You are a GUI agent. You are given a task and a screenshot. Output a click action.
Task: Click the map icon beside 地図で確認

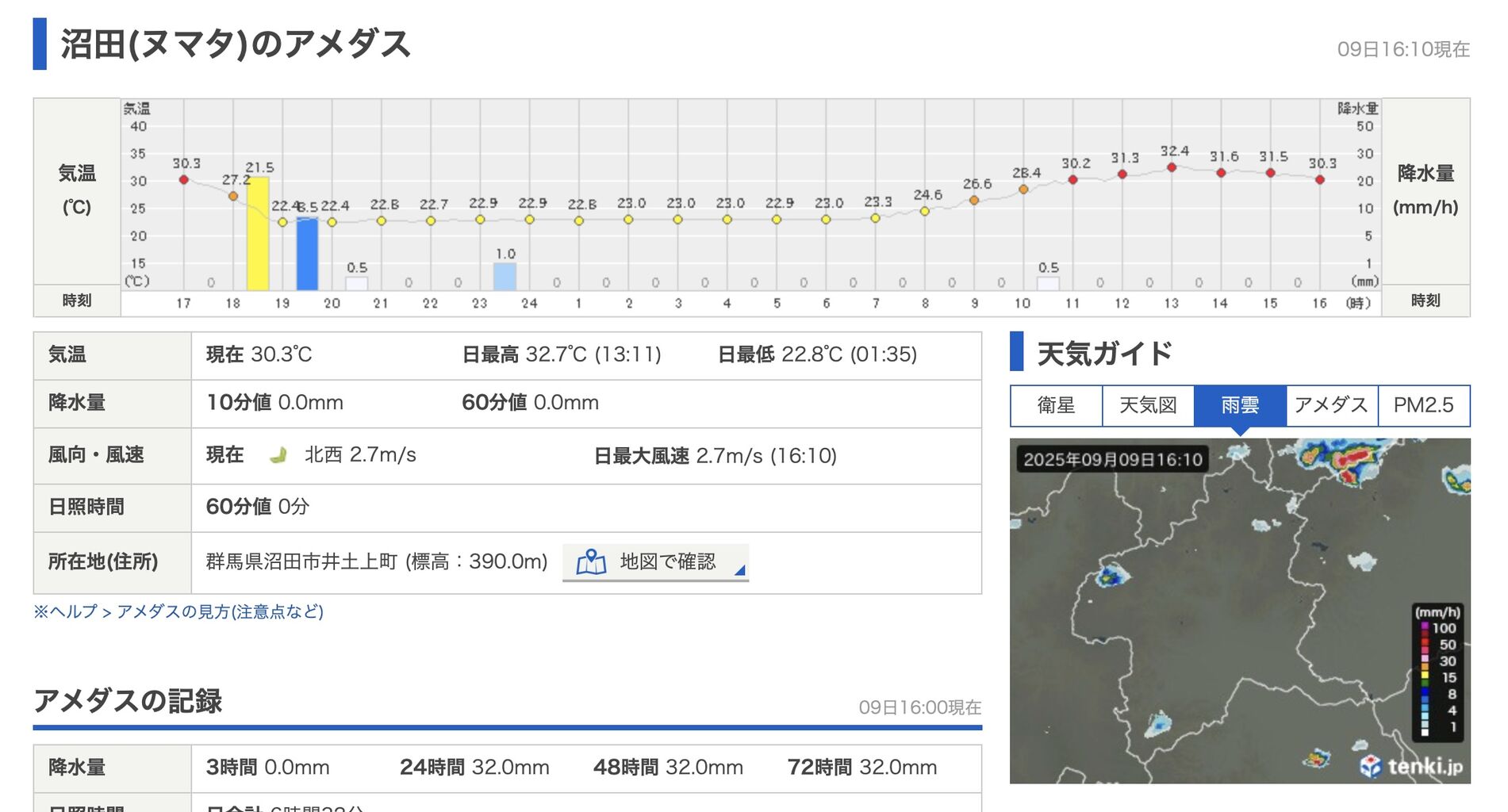591,562
